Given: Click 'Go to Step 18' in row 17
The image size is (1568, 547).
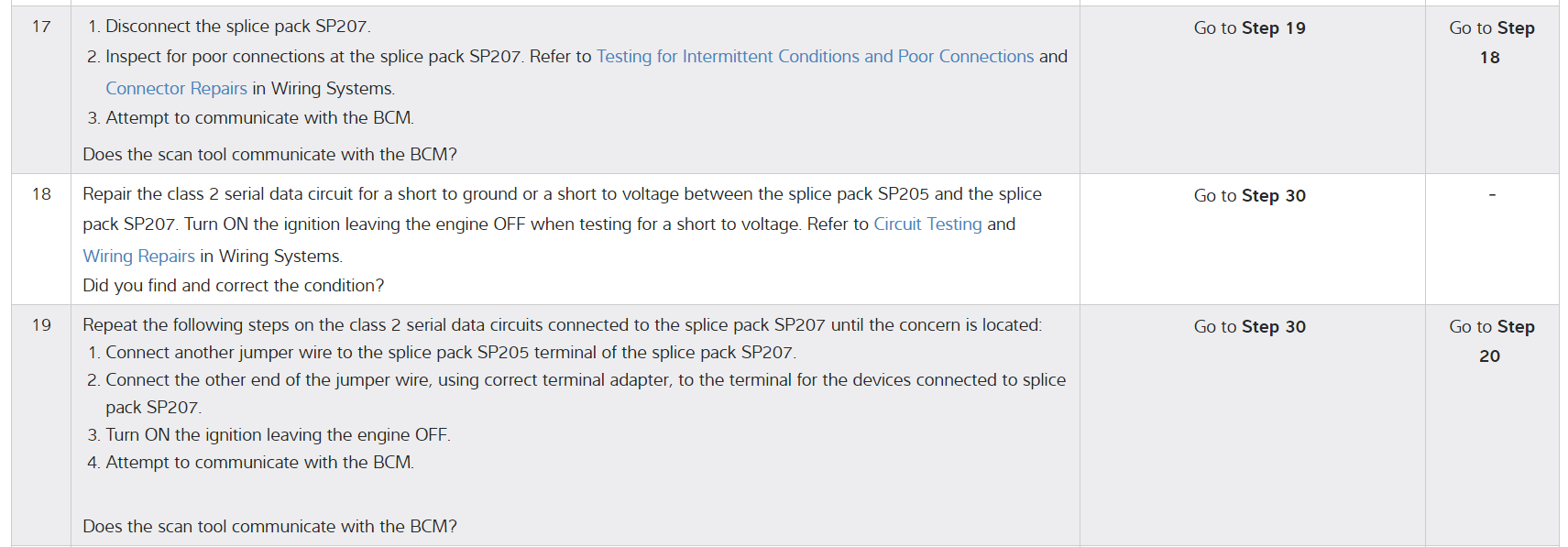Looking at the screenshot, I should pyautogui.click(x=1491, y=42).
